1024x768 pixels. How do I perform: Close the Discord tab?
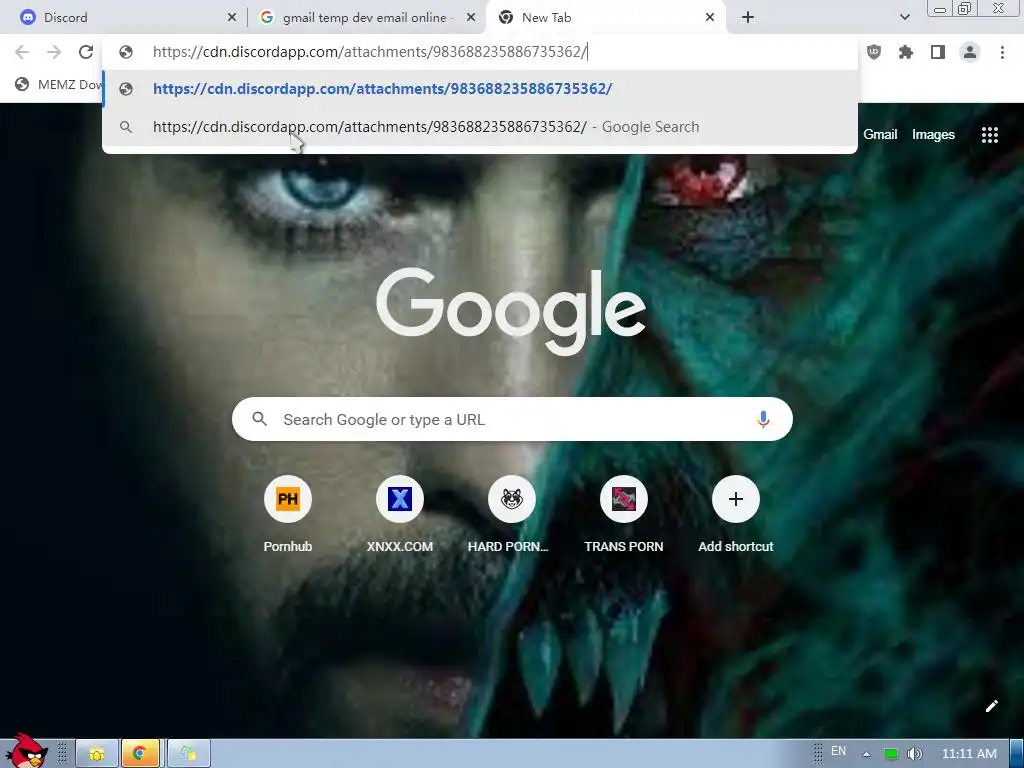coord(232,18)
